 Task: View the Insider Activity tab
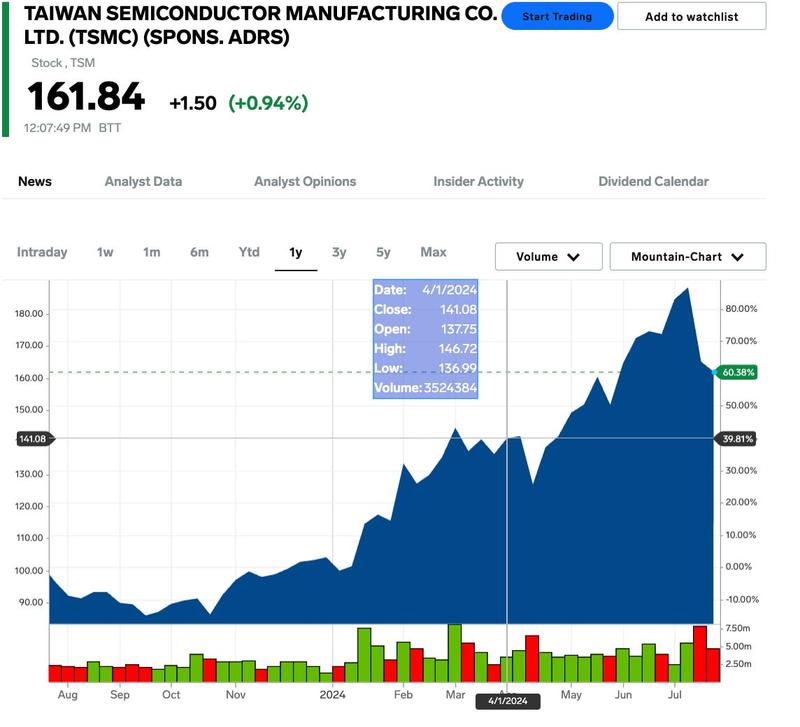479,182
